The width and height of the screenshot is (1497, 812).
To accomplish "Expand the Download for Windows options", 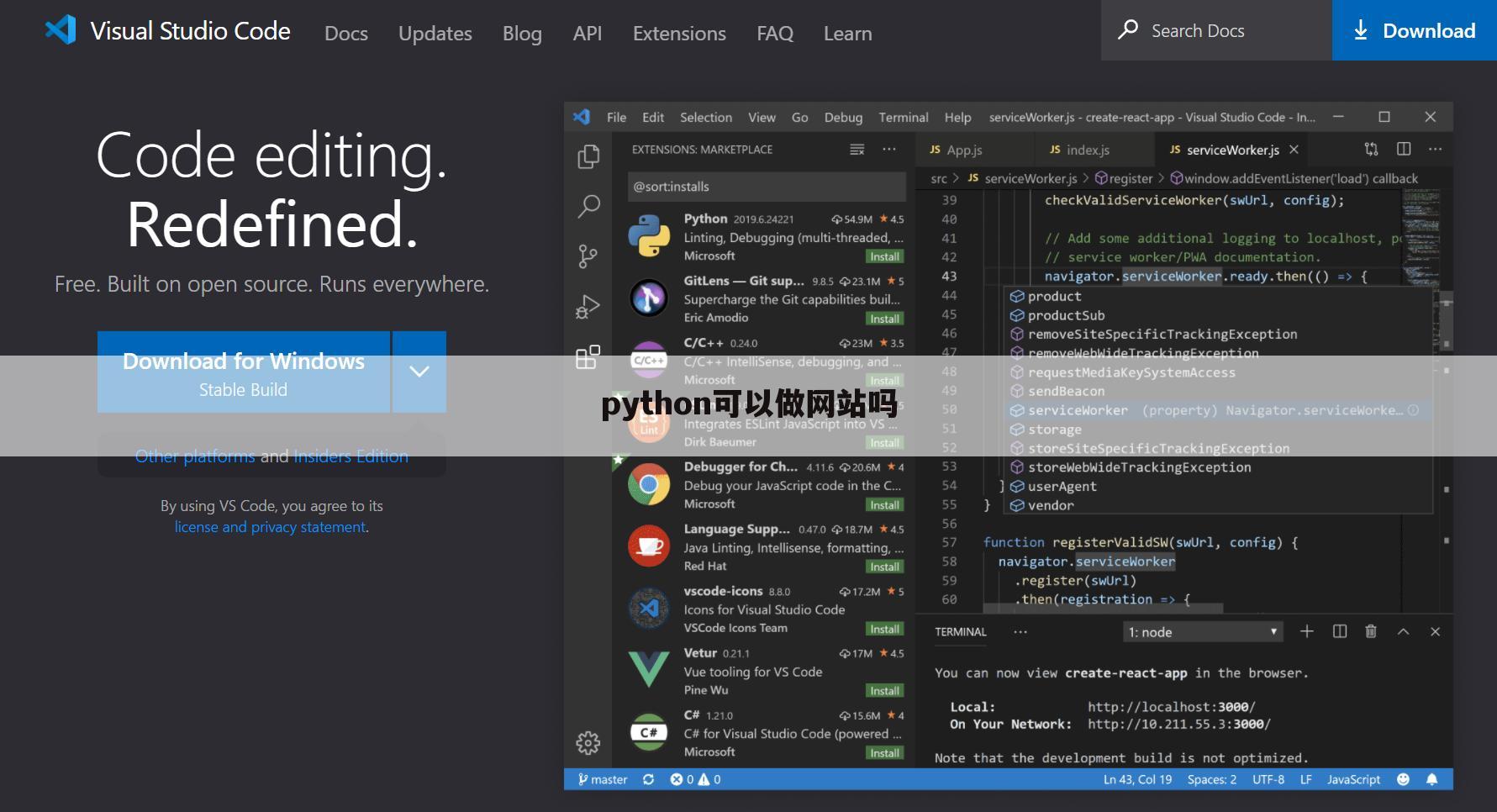I will (x=419, y=371).
